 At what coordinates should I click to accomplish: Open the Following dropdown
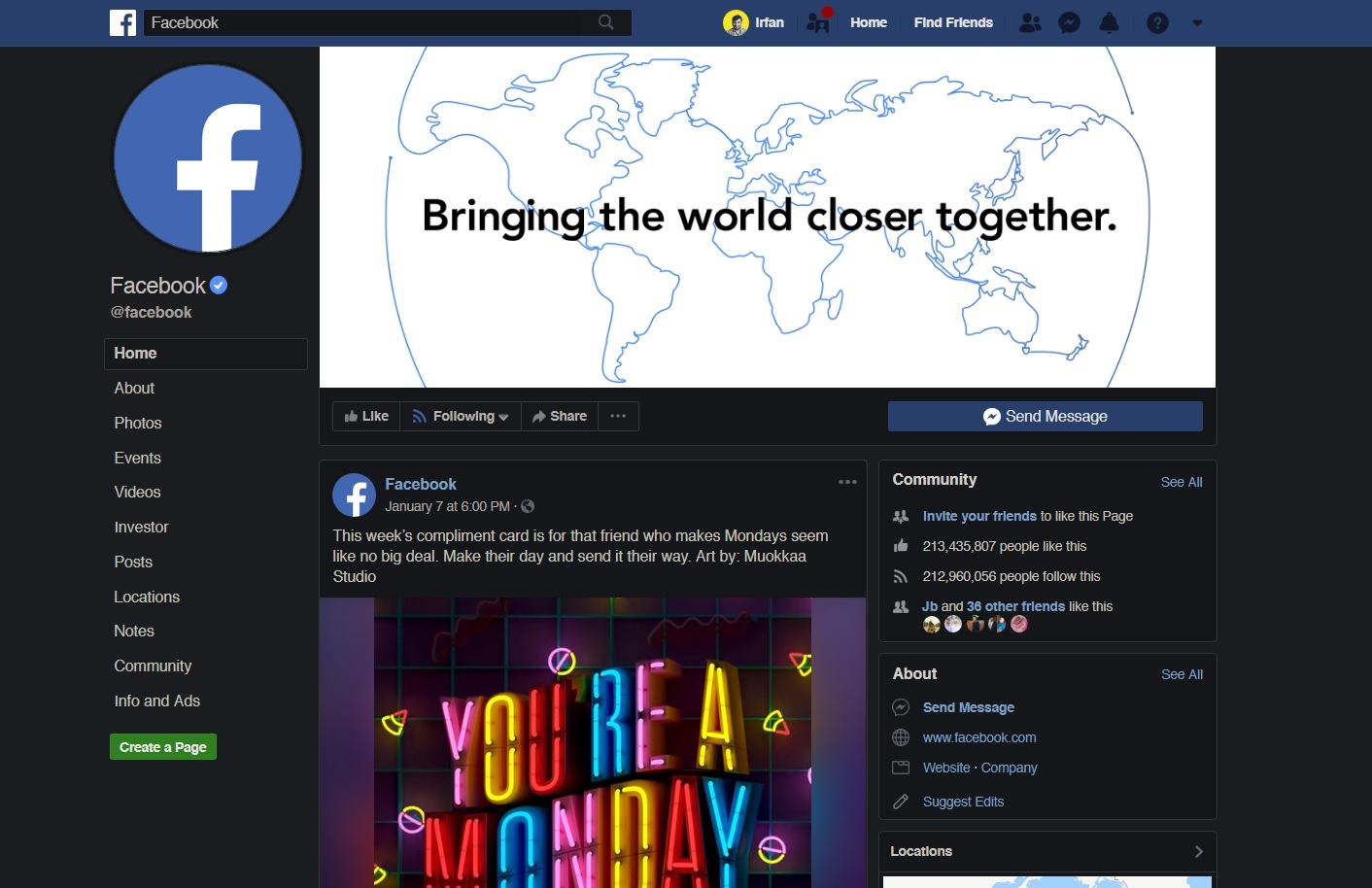pyautogui.click(x=461, y=416)
